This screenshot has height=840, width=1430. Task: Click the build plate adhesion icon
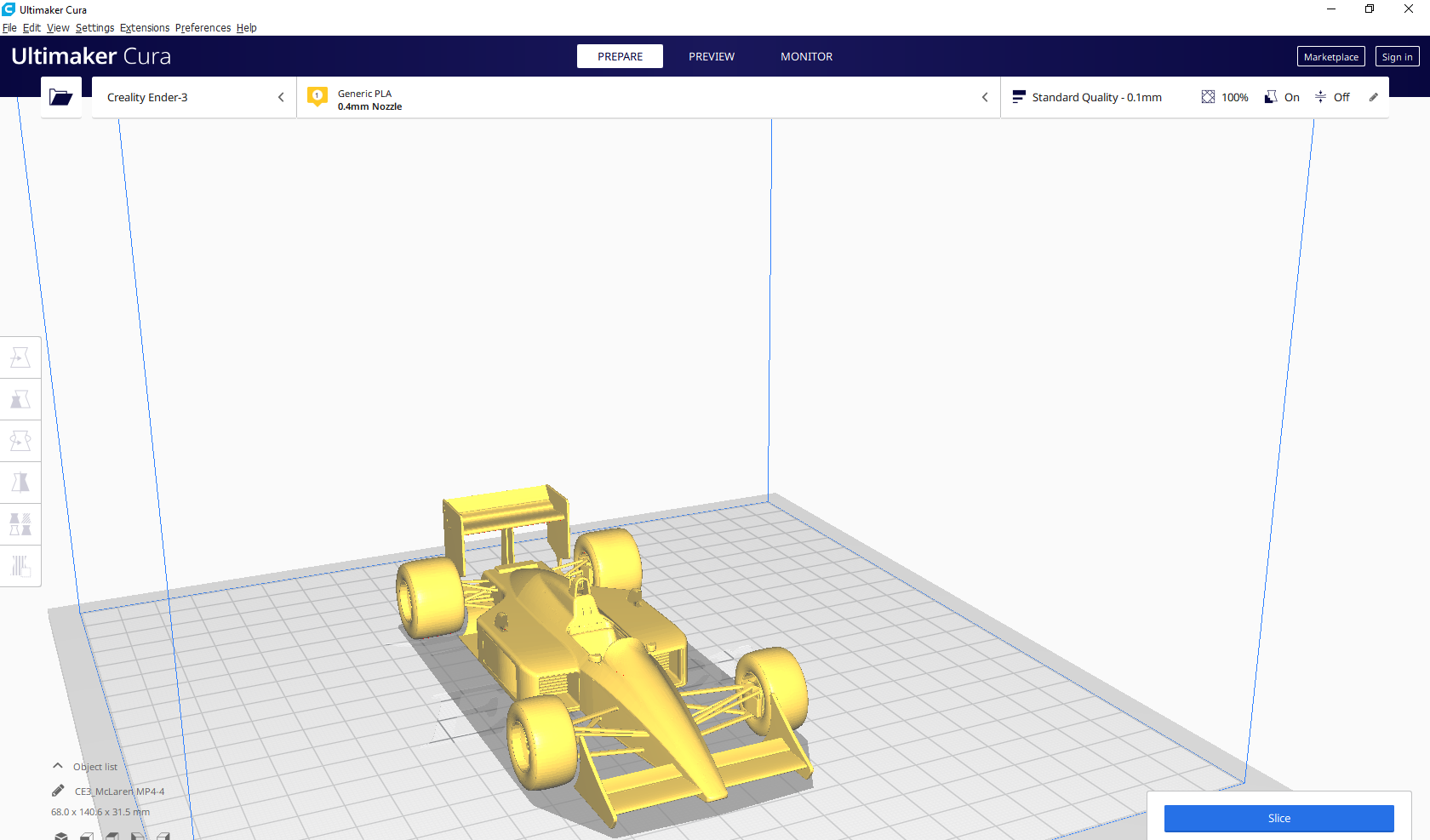tap(1320, 97)
